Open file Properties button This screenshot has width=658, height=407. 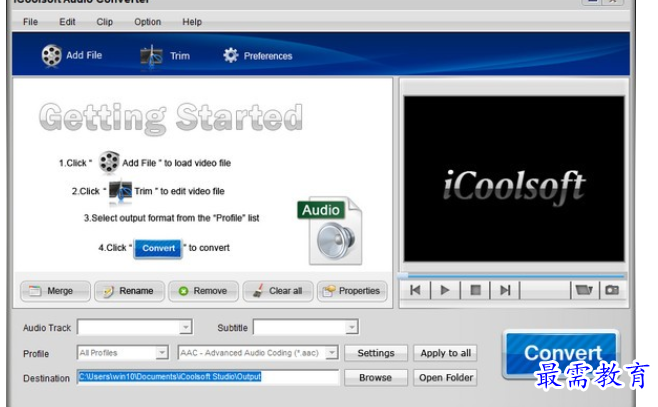coord(352,291)
